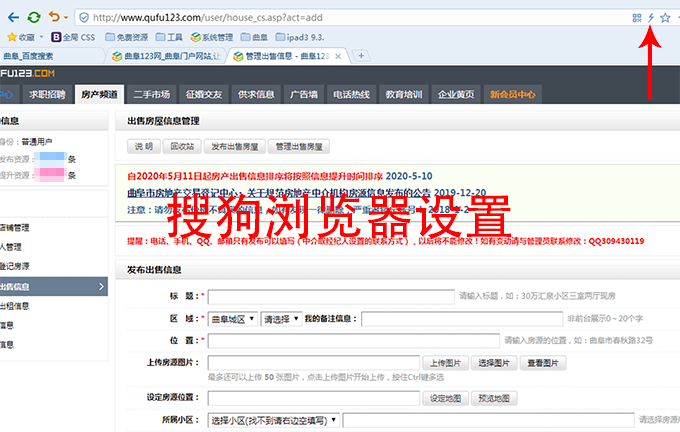Click the 标题 title input field
This screenshot has width=680, height=432.
(330, 297)
